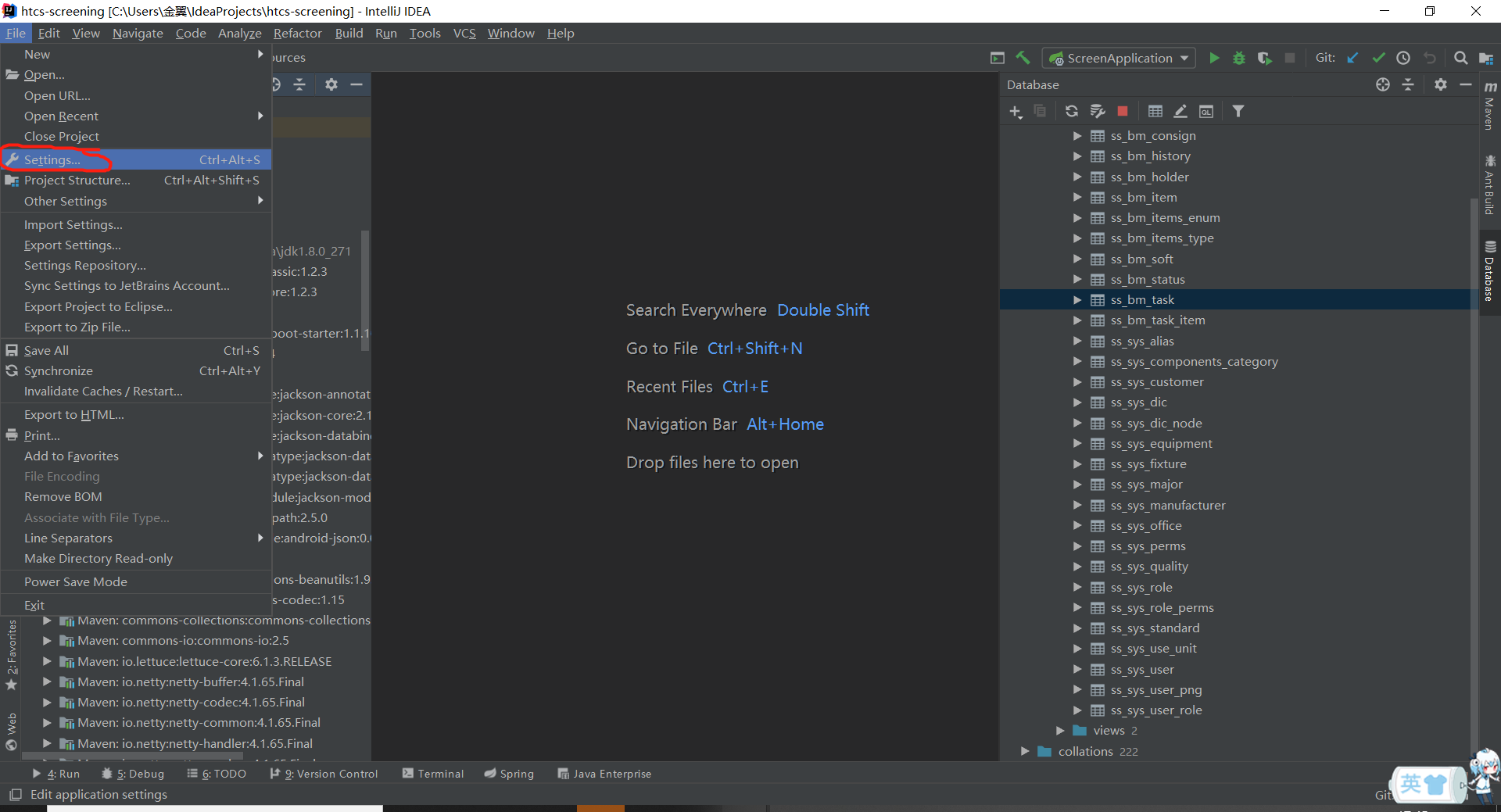Open Project Structure icon in main toolbar
The image size is (1501, 812).
click(x=1486, y=58)
